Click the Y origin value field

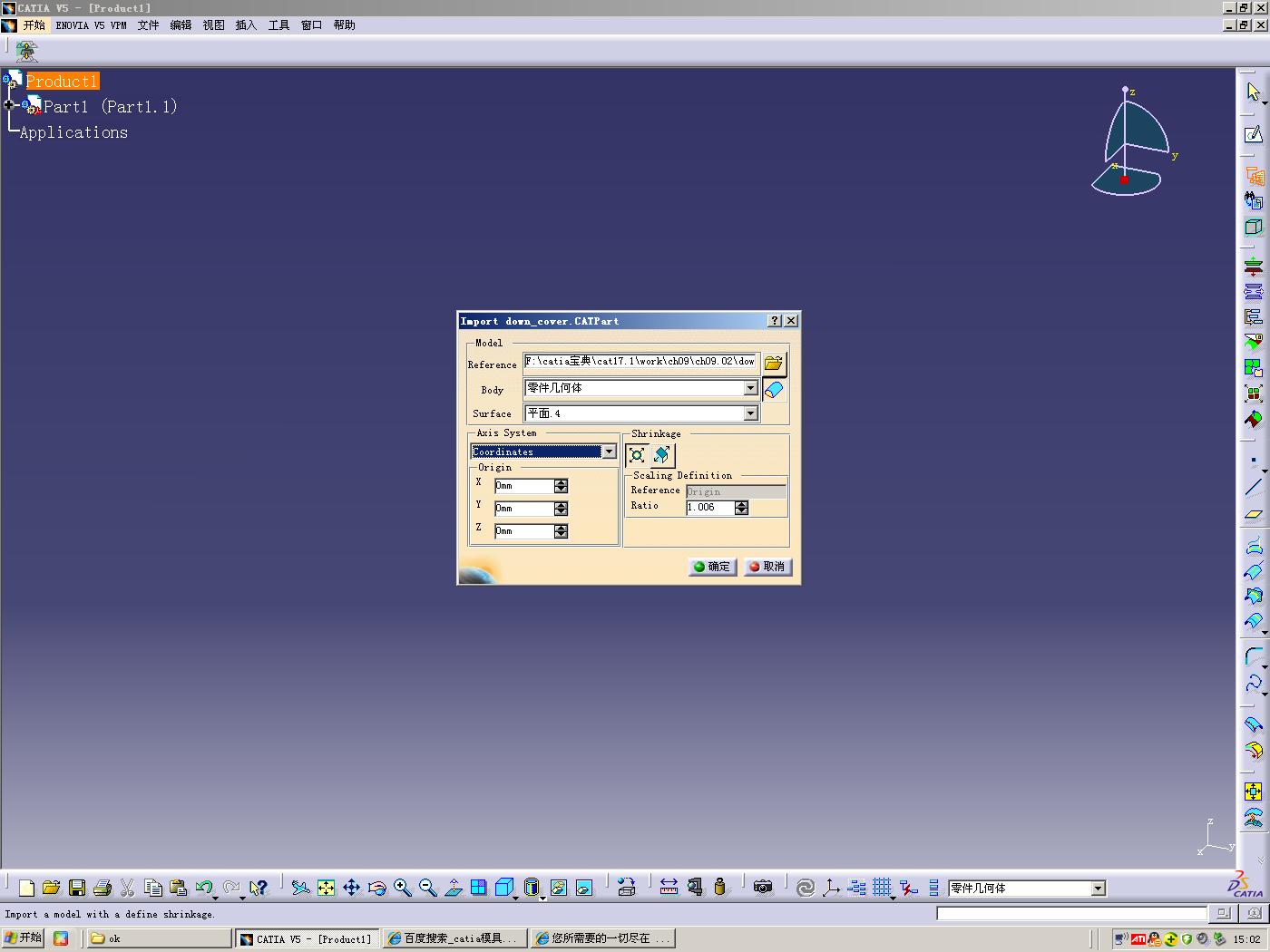523,509
